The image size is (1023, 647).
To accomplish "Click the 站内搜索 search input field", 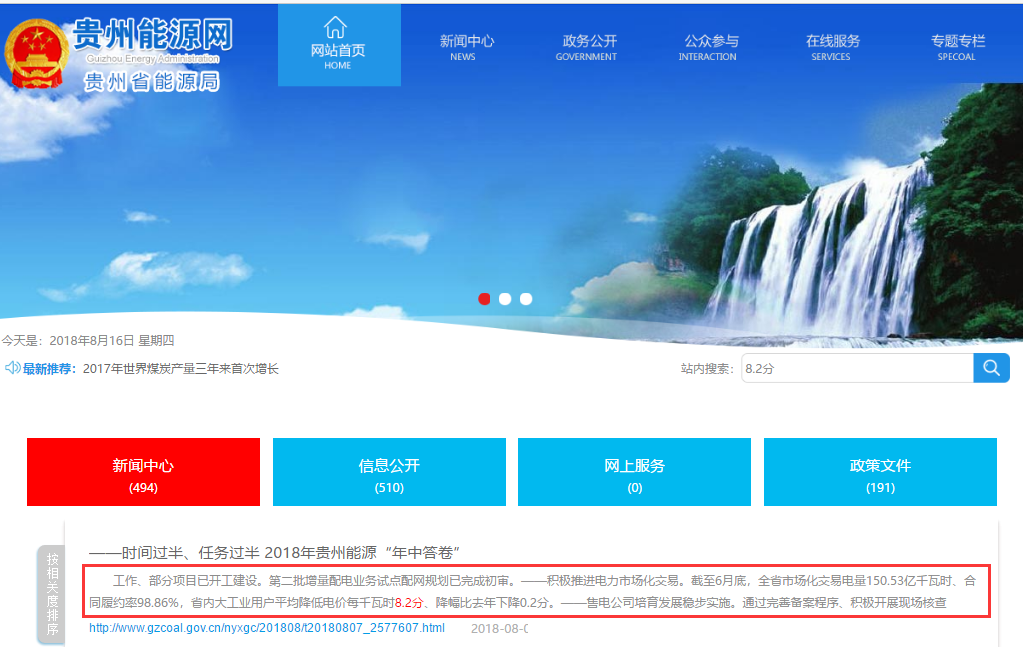I will (856, 368).
